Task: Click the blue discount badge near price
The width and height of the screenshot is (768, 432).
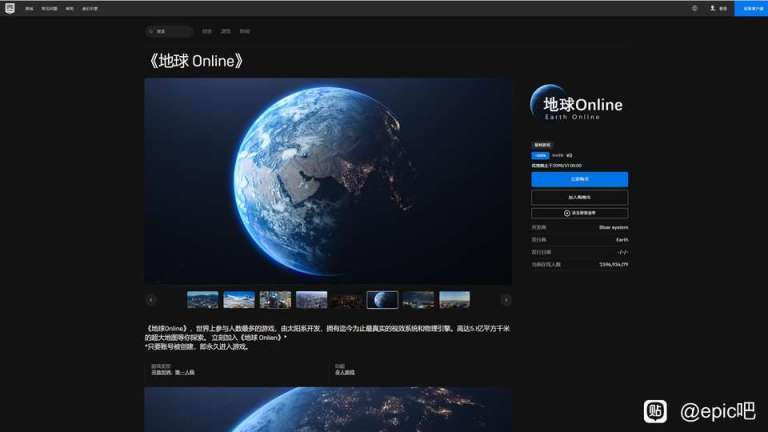Action: (540, 156)
